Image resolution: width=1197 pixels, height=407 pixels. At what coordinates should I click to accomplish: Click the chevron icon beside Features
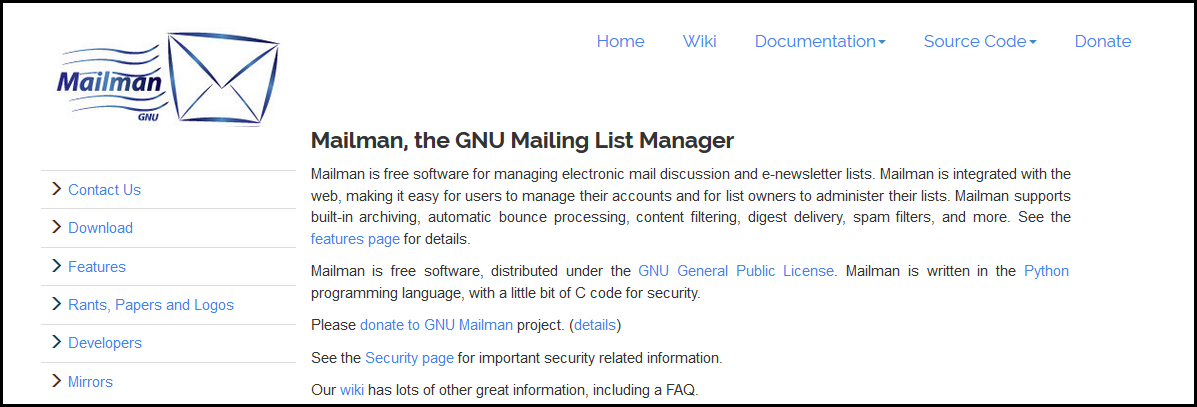[x=56, y=266]
